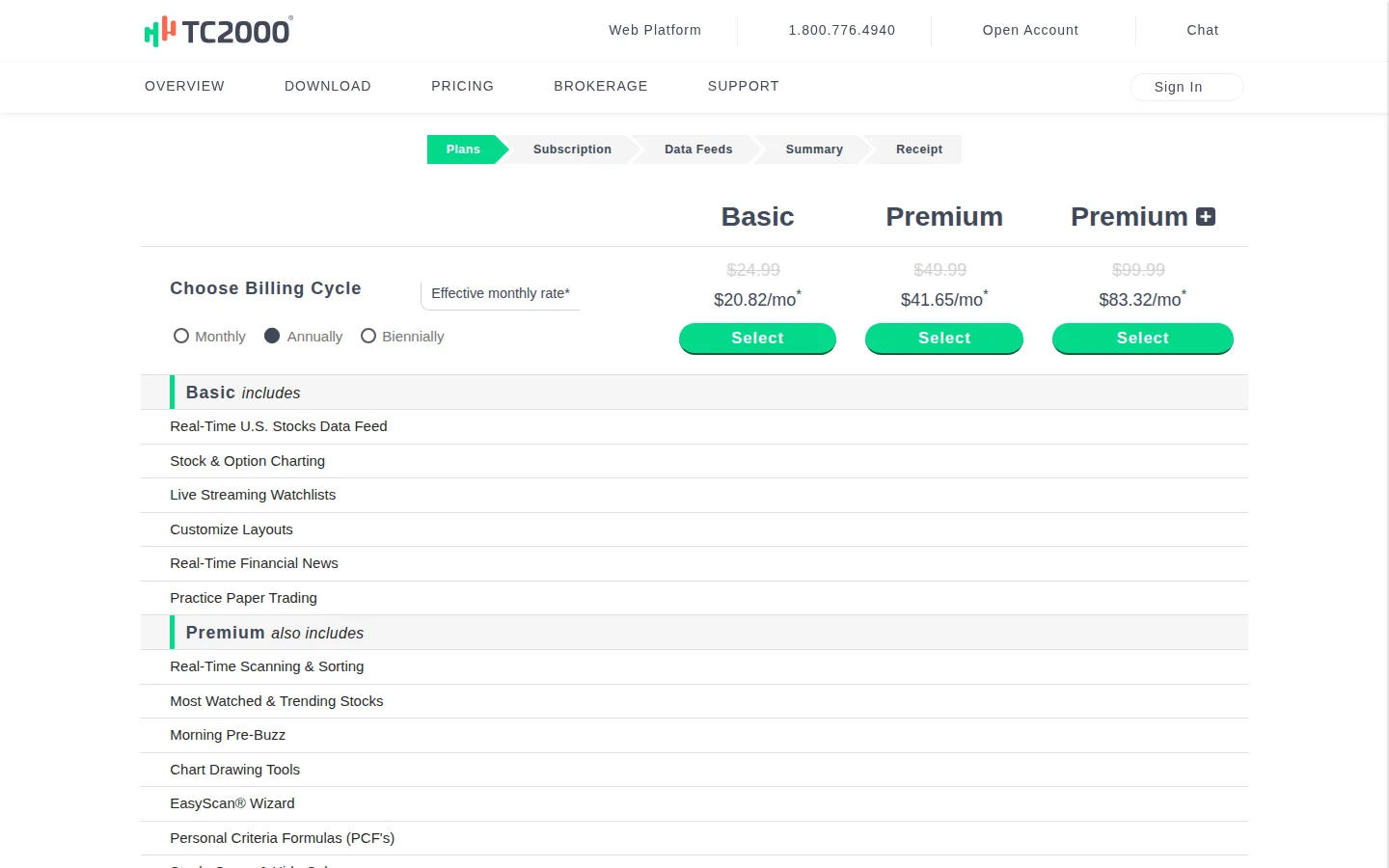
Task: Click the TC2000 logo
Action: point(218,31)
